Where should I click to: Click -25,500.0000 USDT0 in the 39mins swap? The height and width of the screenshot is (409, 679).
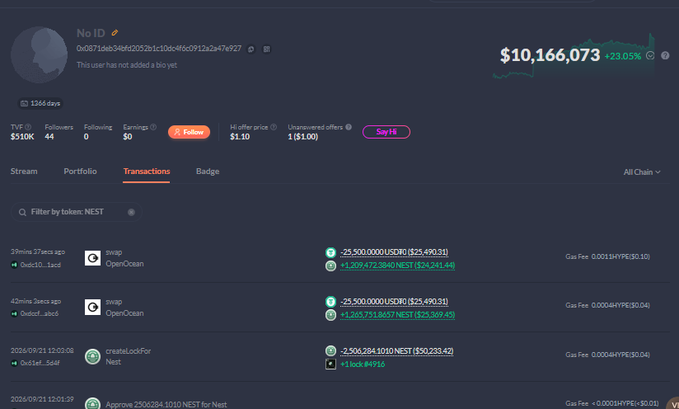click(394, 252)
